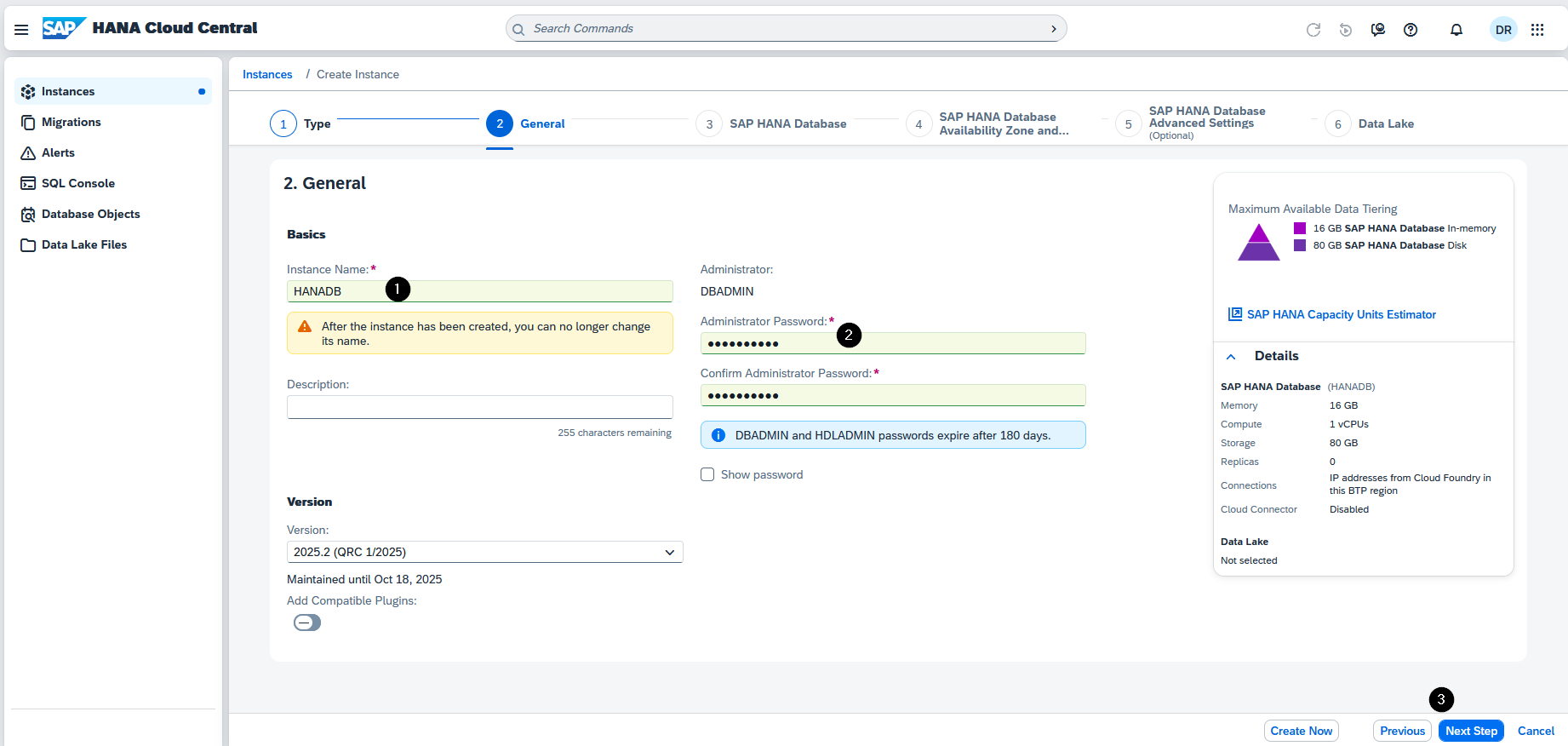Image resolution: width=1568 pixels, height=746 pixels.
Task: Click the Database Objects sidebar icon
Action: 28,215
